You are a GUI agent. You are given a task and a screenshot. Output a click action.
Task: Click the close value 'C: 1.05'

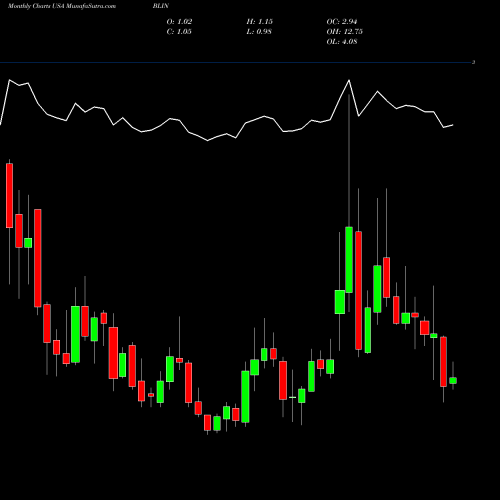tap(179, 32)
